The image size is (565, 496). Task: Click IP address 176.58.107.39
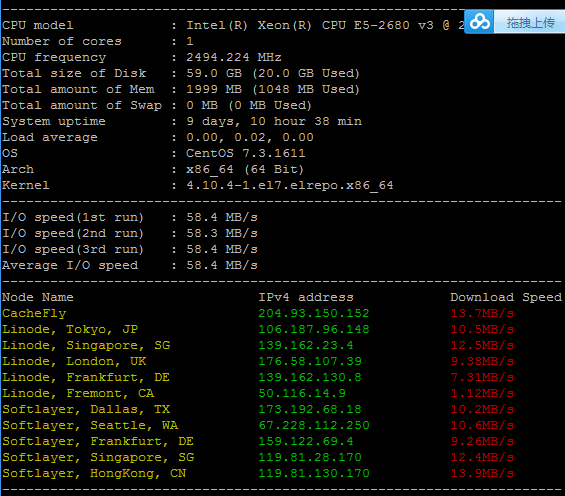(x=310, y=361)
